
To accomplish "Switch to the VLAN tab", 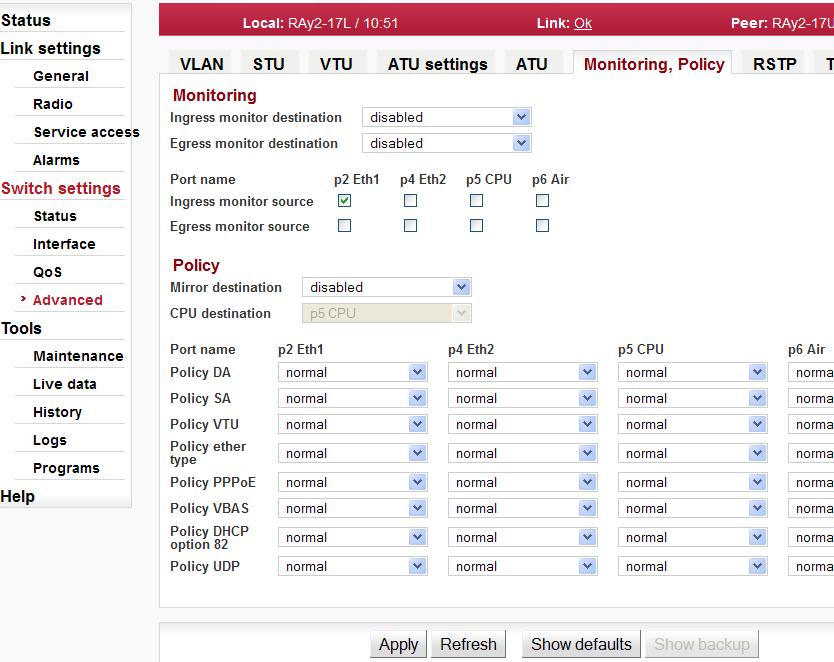I will 201,64.
